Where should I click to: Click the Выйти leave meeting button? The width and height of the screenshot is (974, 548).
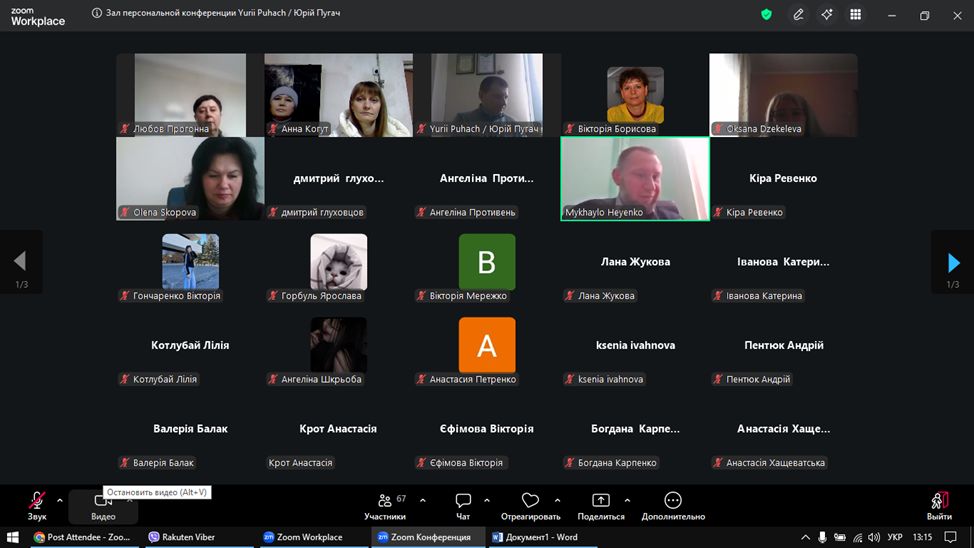[x=939, y=504]
